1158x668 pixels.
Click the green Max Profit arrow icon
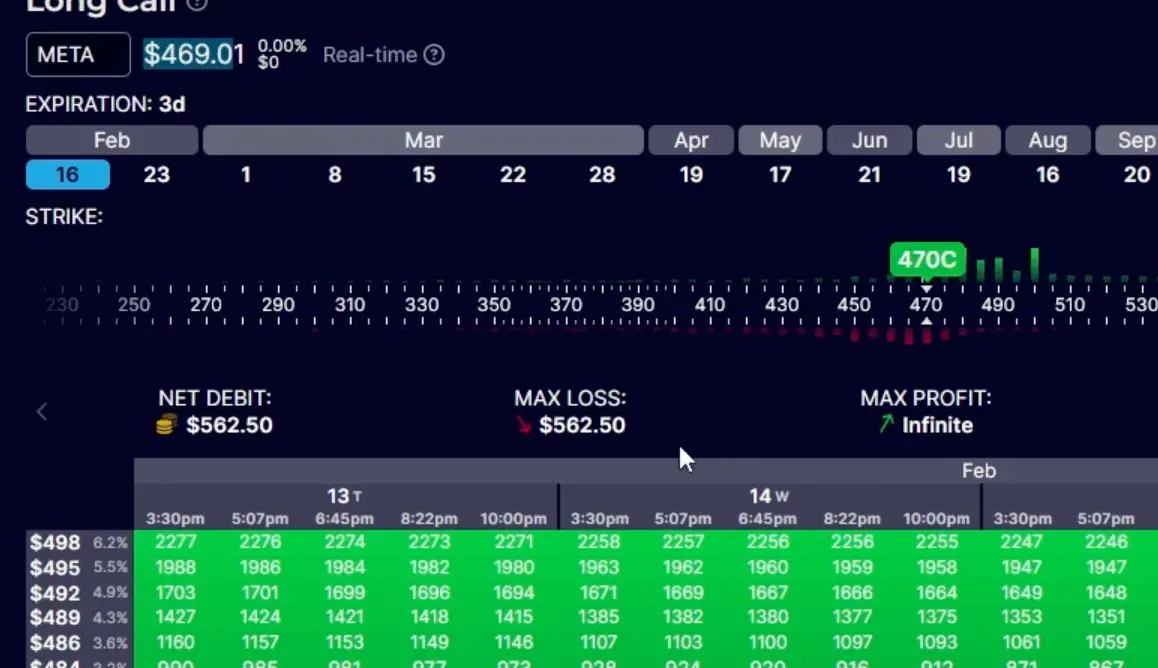[x=886, y=425]
